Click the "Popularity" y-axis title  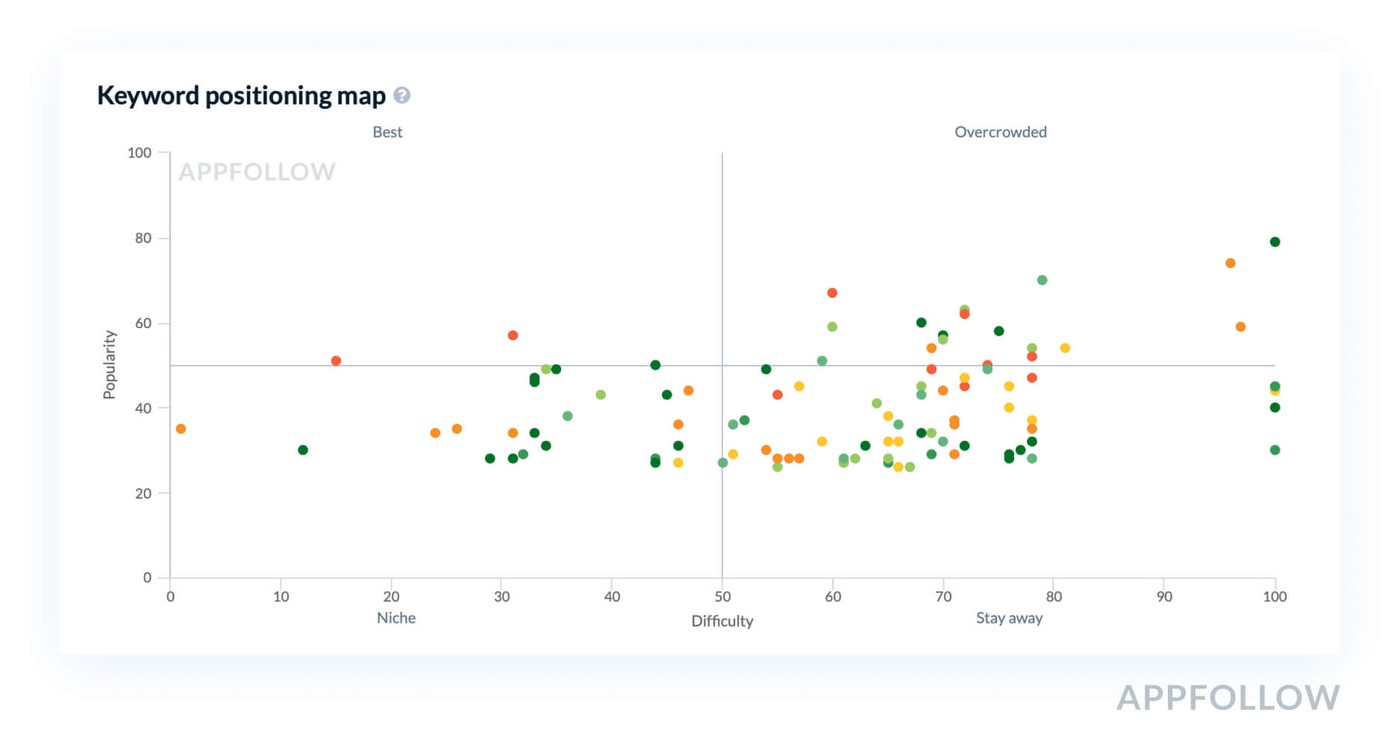point(110,365)
